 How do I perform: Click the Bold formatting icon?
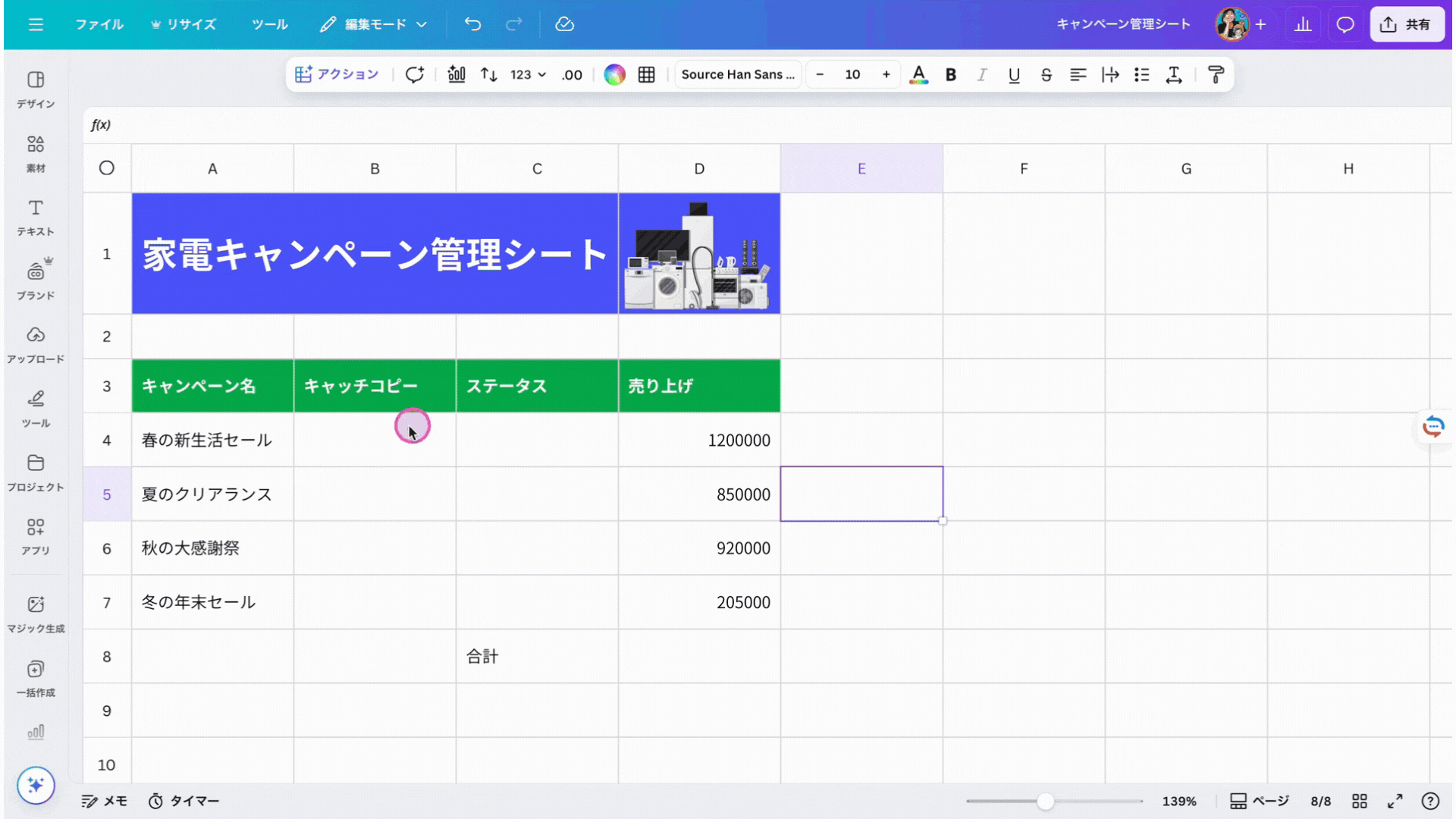950,74
